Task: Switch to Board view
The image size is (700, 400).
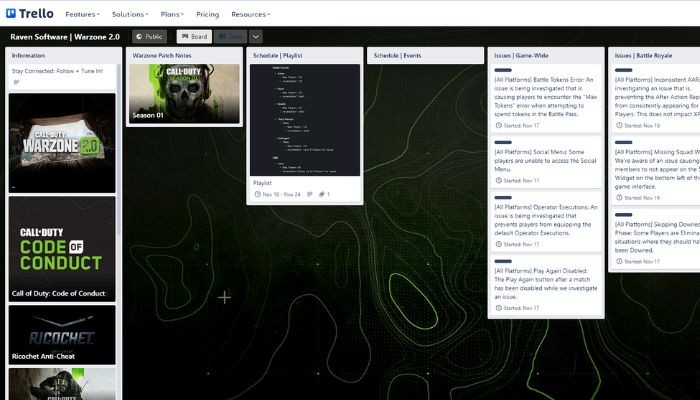Action: (194, 37)
